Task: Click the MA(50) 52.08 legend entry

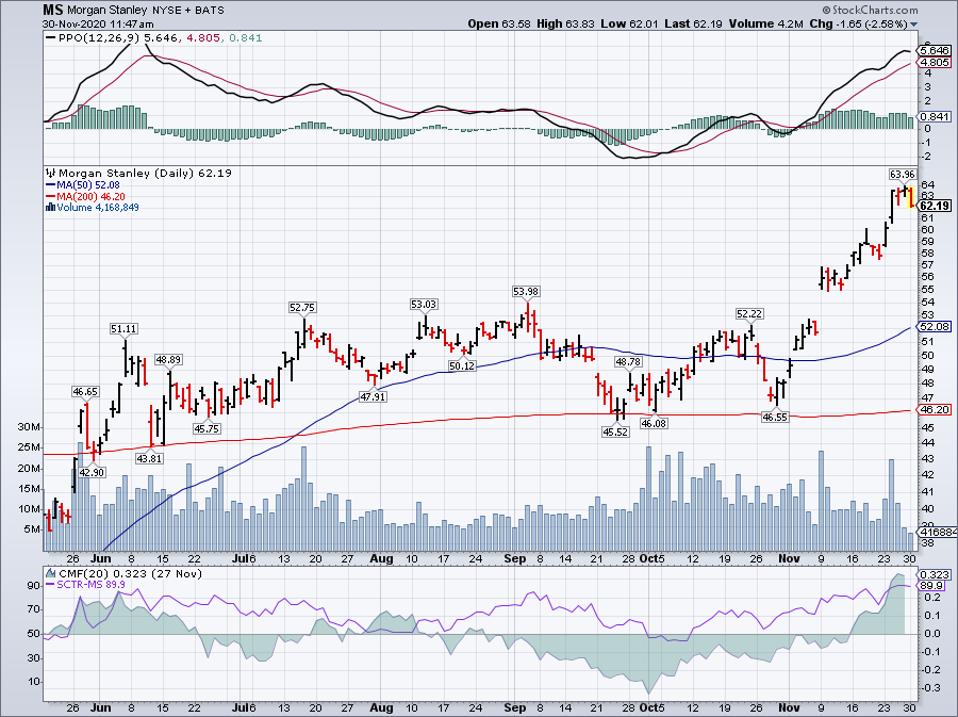Action: tap(83, 185)
